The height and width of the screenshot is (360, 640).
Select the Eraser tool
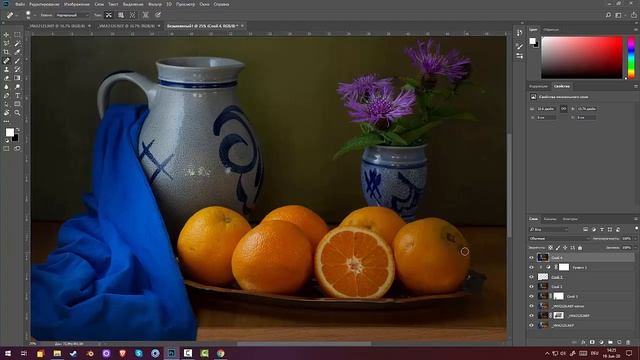pos(6,78)
